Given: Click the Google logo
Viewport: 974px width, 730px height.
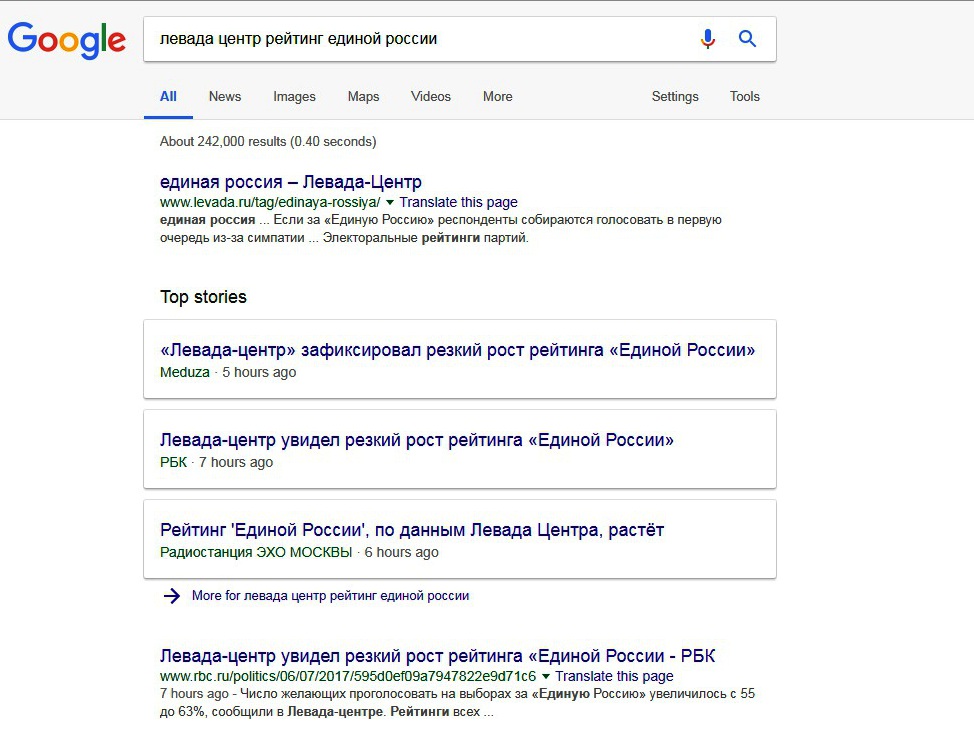Looking at the screenshot, I should [x=66, y=40].
